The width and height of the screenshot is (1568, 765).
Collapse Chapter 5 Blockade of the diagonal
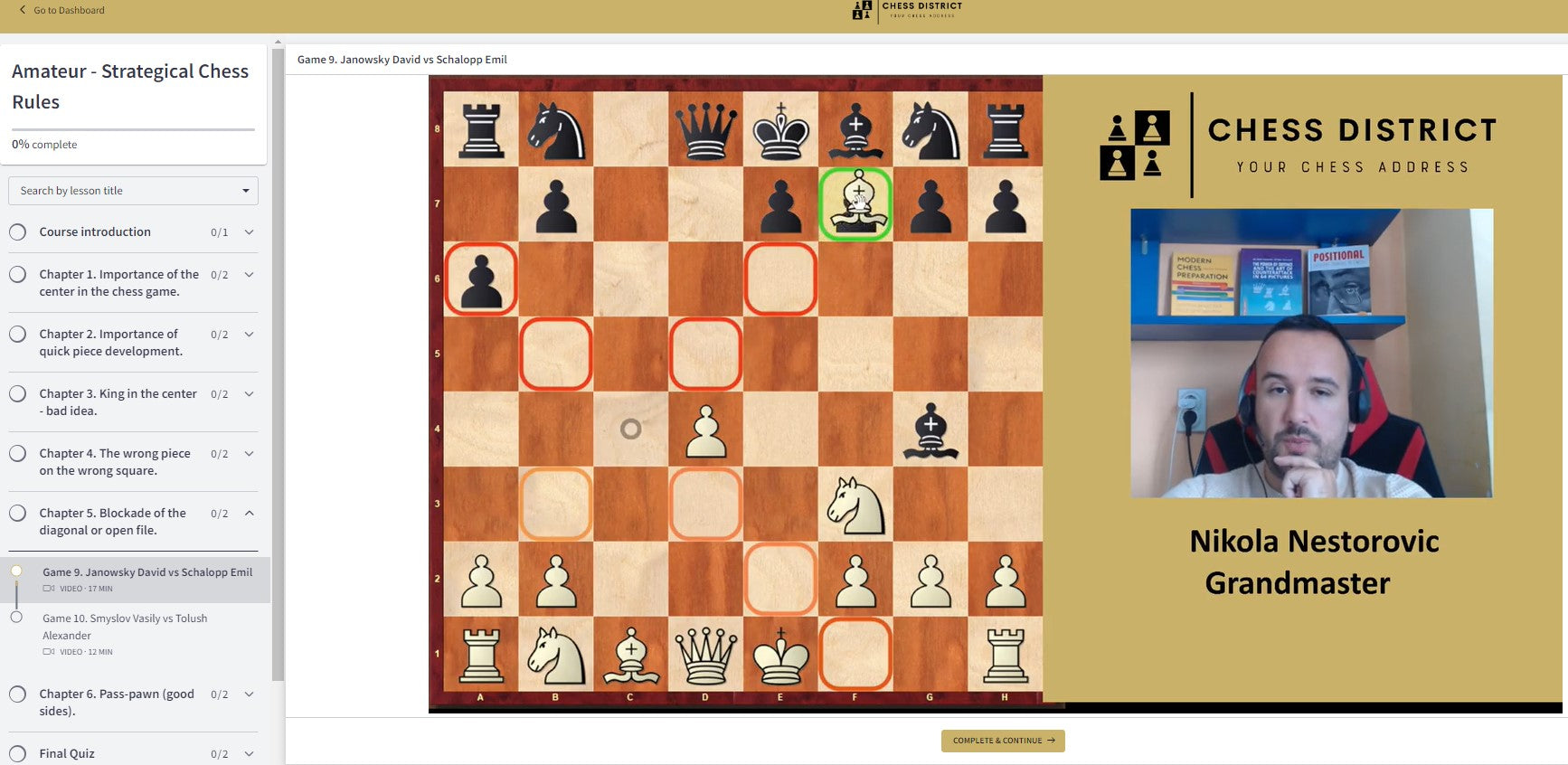click(x=249, y=513)
